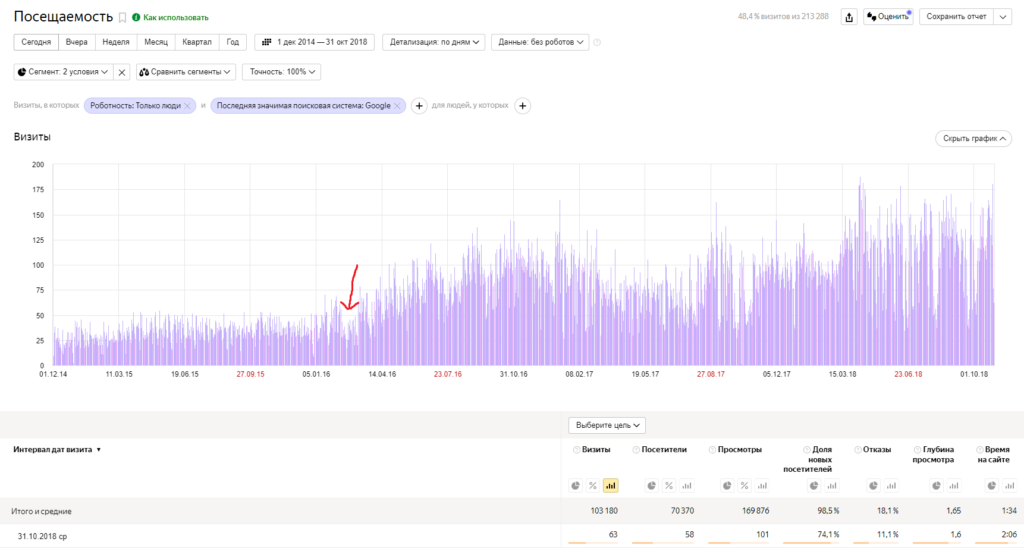Select the Квартал period tab

tap(197, 42)
